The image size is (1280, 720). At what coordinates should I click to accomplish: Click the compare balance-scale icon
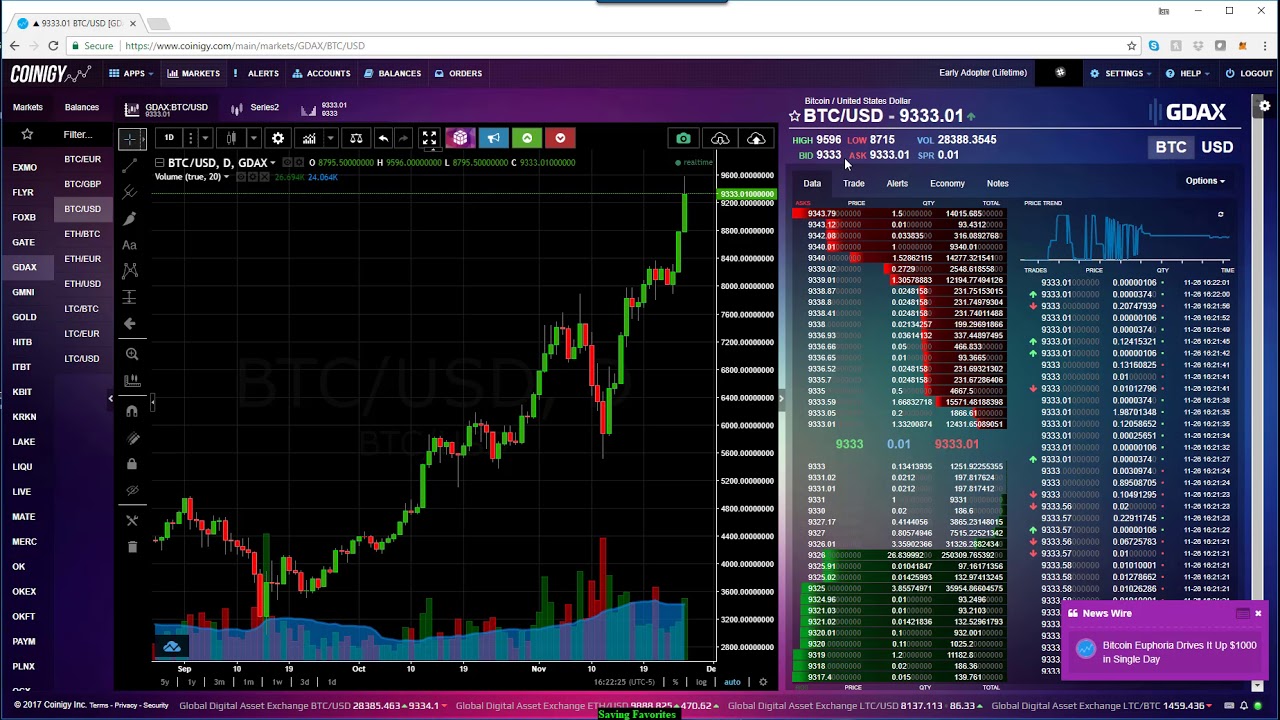point(356,138)
